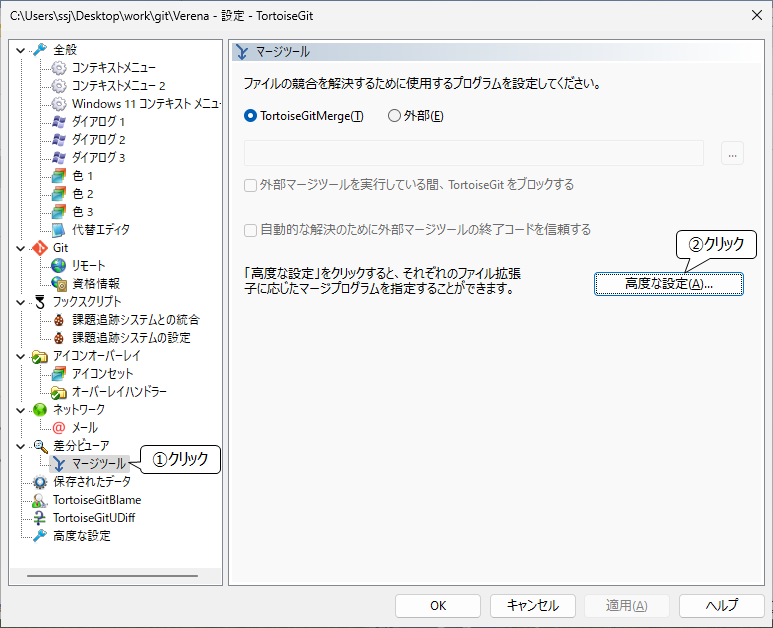Collapse the 差分ビューア tree node
Viewport: 773px width, 628px height.
(x=21, y=446)
